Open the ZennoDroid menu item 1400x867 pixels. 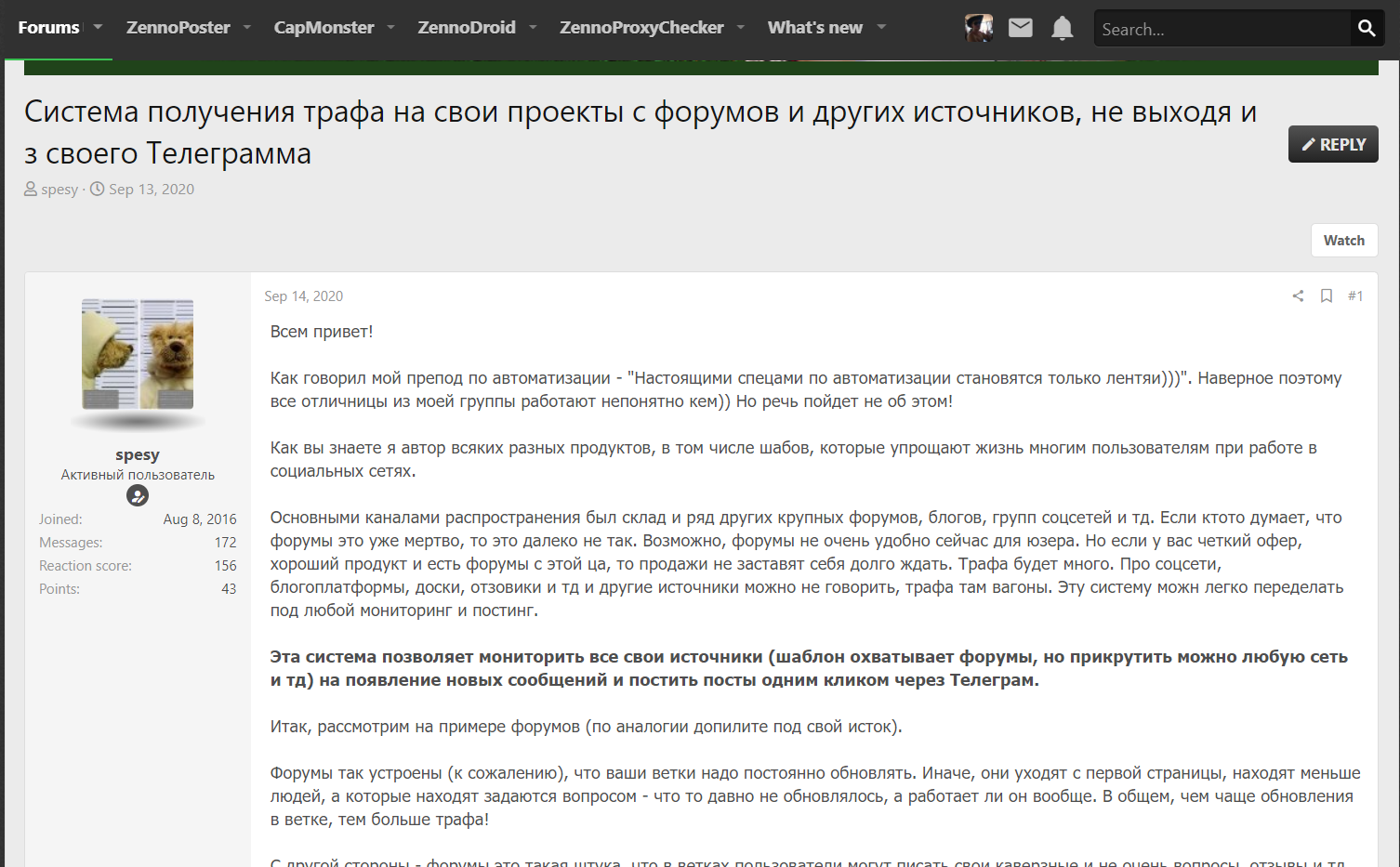click(x=467, y=27)
